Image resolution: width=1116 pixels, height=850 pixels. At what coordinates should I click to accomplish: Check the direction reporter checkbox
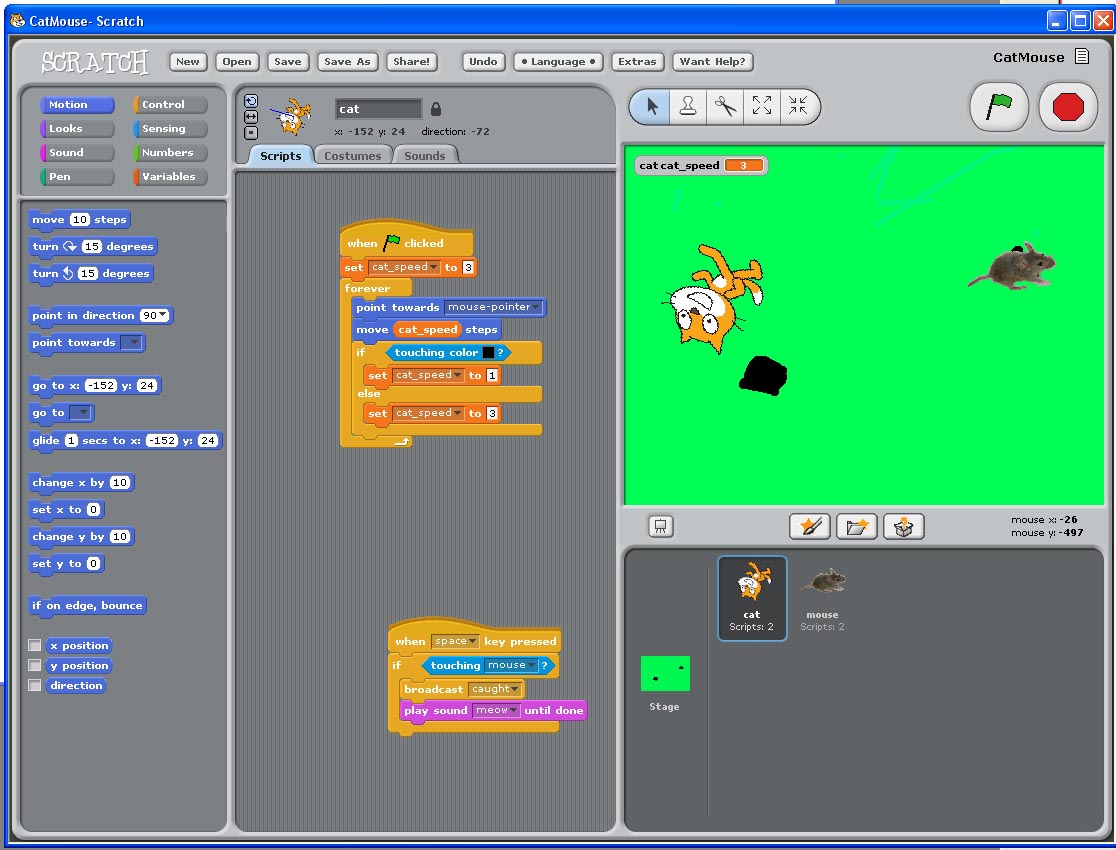click(35, 686)
